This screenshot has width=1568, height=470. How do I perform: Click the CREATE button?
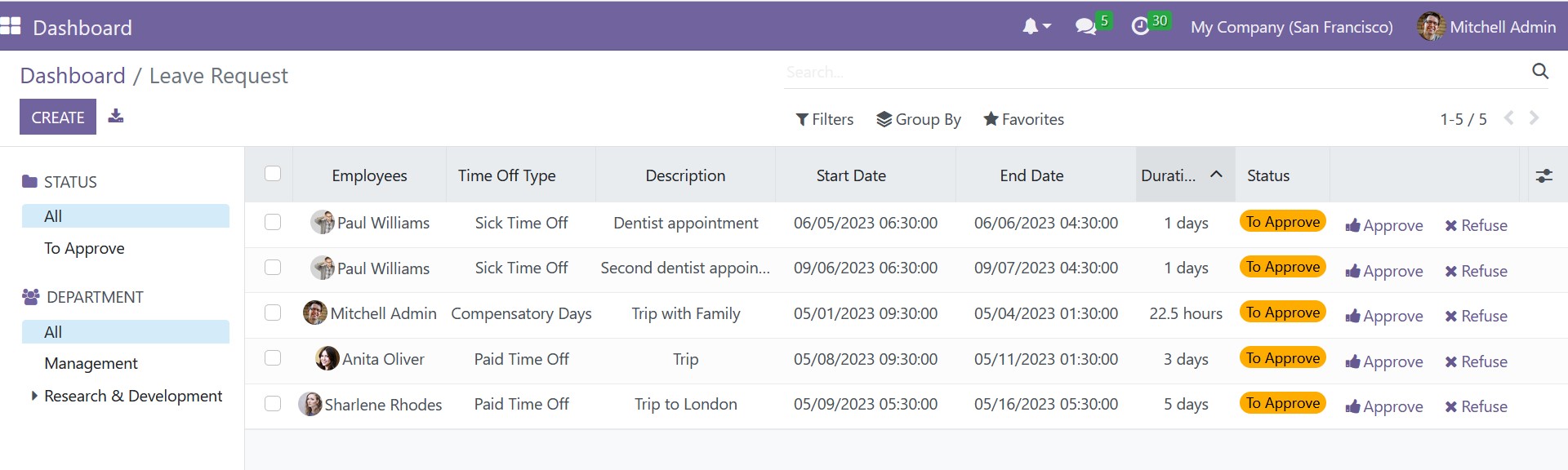(x=58, y=117)
